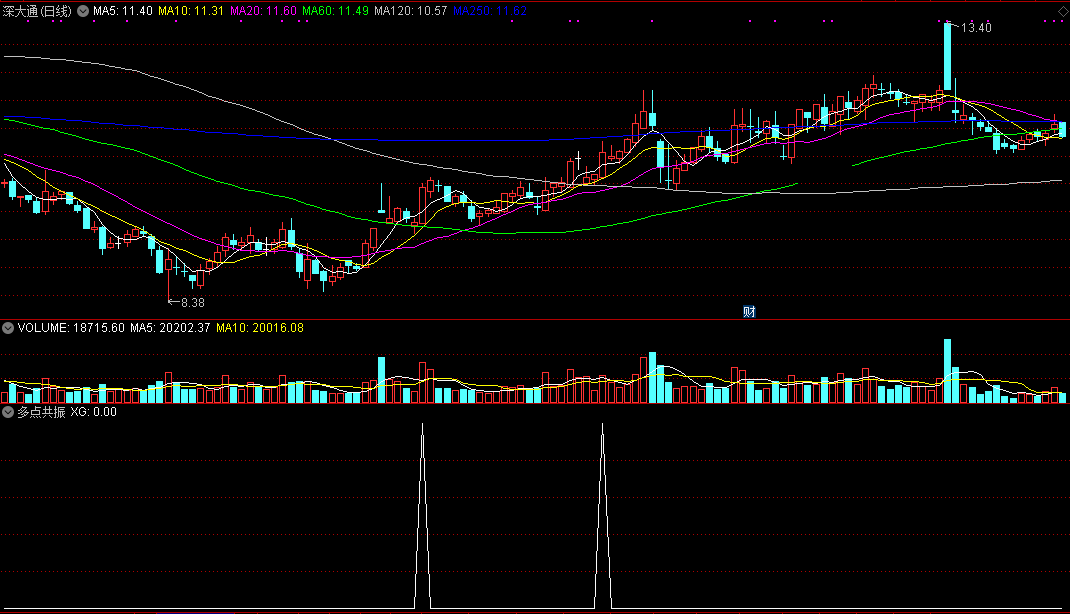Open the 多点共振 indicator dropdown arrow

[x=8, y=412]
